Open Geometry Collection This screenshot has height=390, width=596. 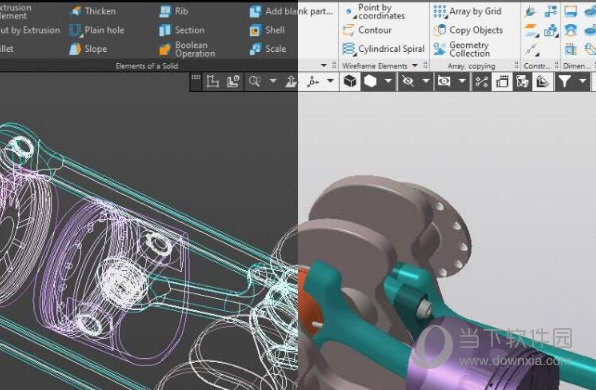tap(462, 49)
